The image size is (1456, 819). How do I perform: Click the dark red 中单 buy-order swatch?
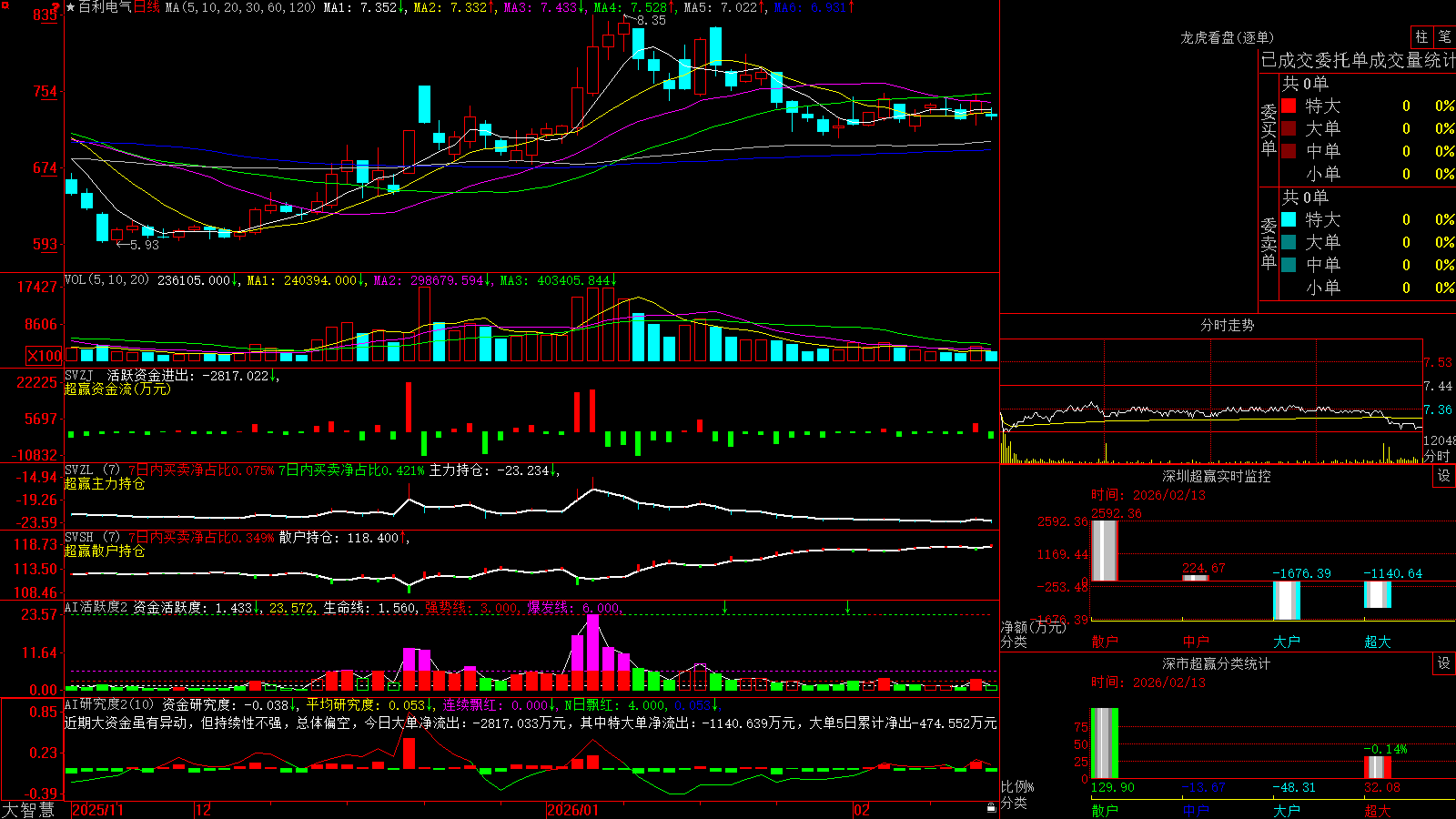click(x=1289, y=151)
